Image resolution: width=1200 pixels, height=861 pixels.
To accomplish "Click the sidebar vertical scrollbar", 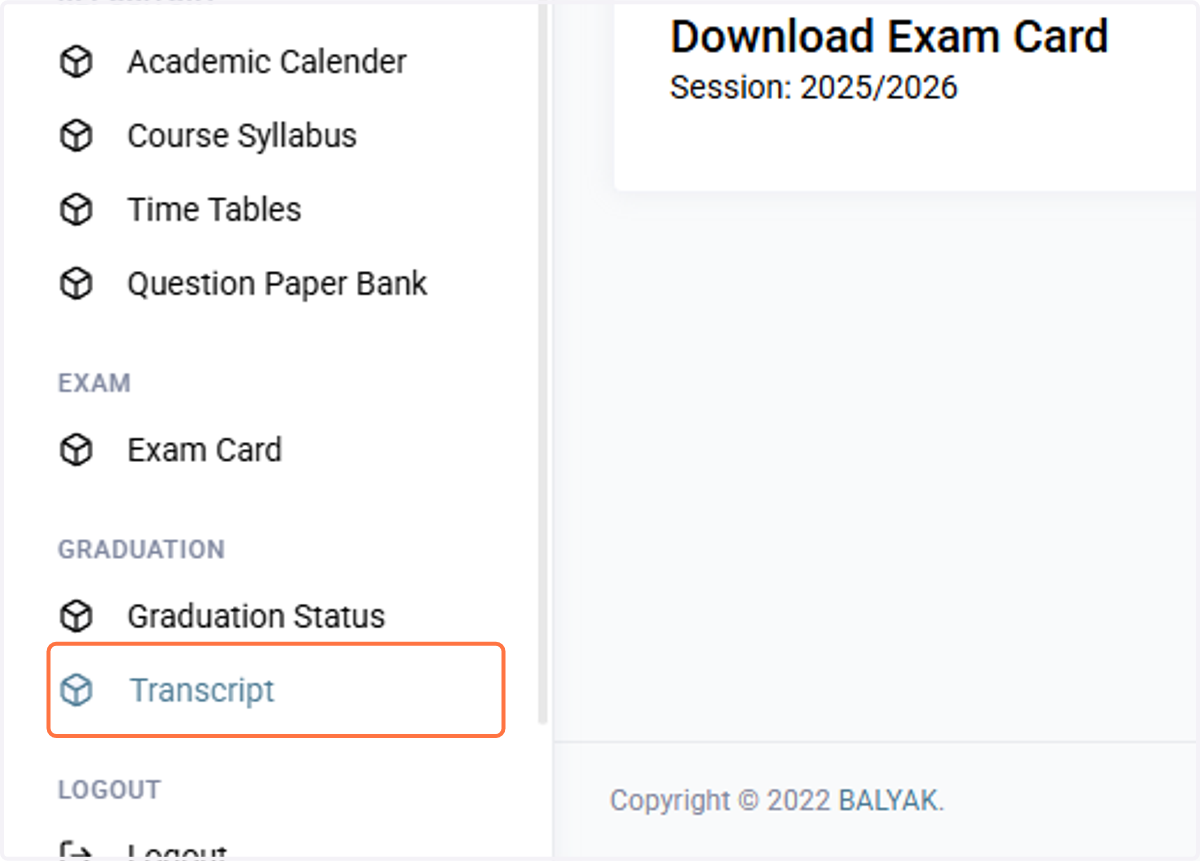I will 543,362.
